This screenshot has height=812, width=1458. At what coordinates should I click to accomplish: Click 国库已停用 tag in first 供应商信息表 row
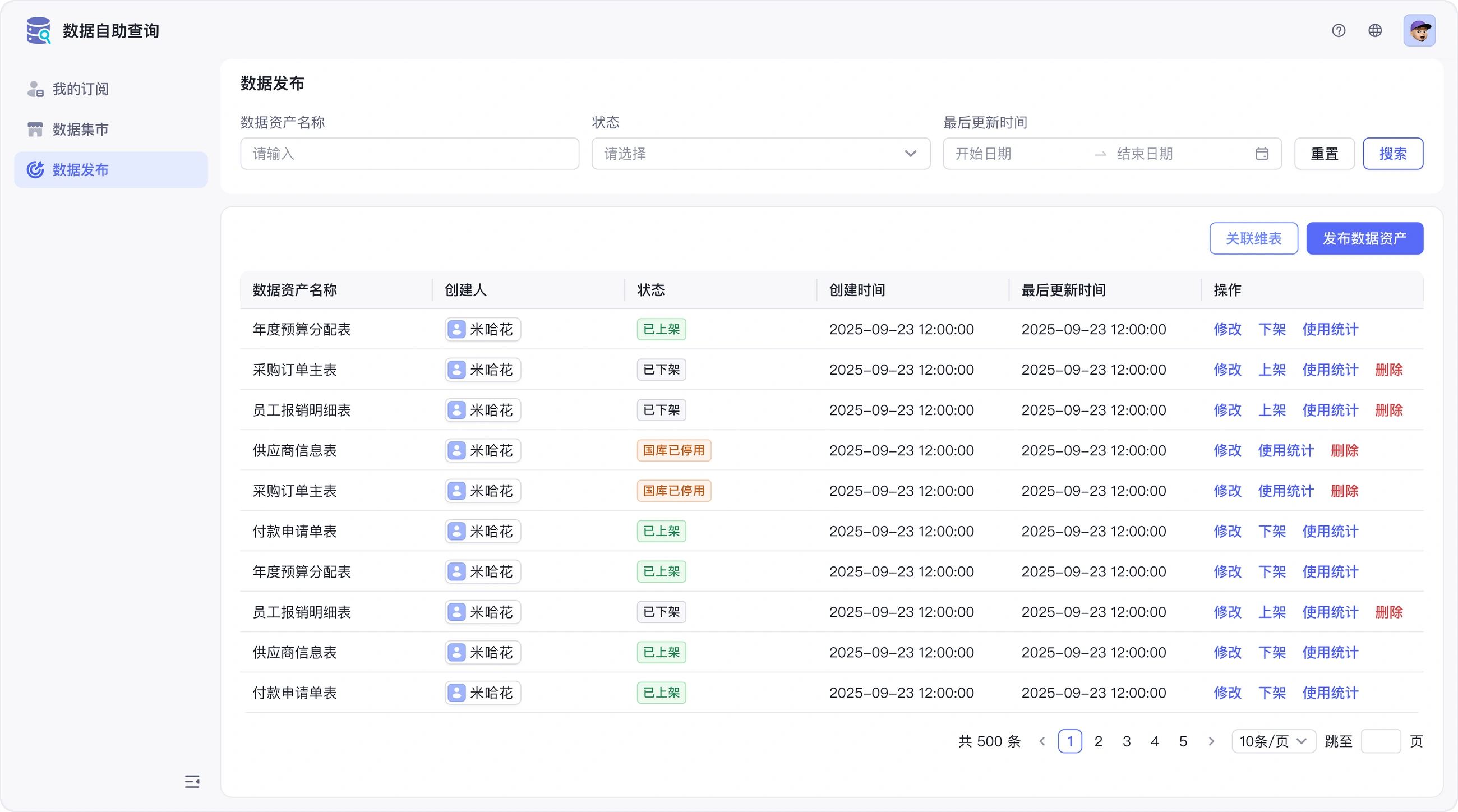coord(673,451)
